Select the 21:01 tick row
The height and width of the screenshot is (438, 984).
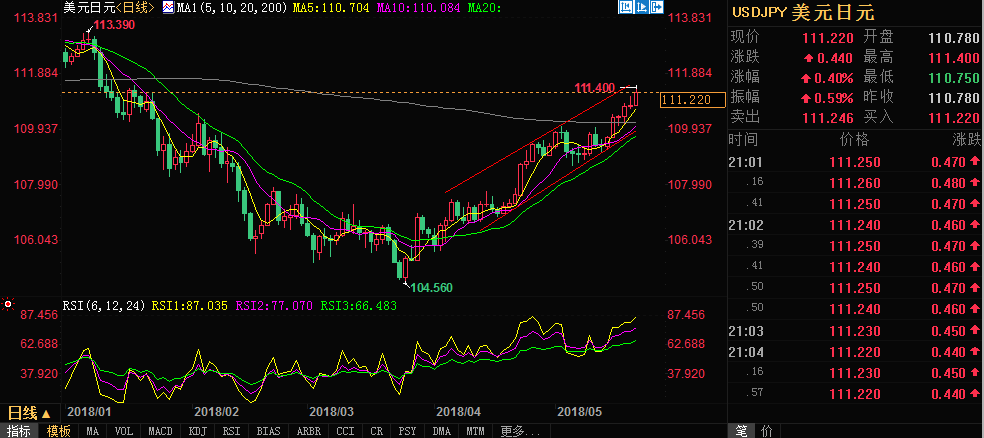point(856,162)
